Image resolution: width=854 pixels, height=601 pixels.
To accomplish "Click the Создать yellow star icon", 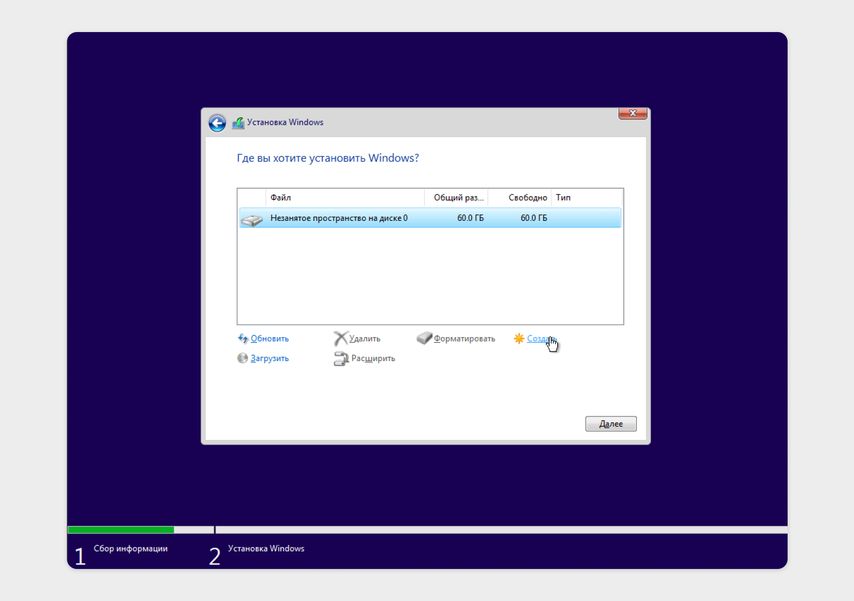I will 519,338.
